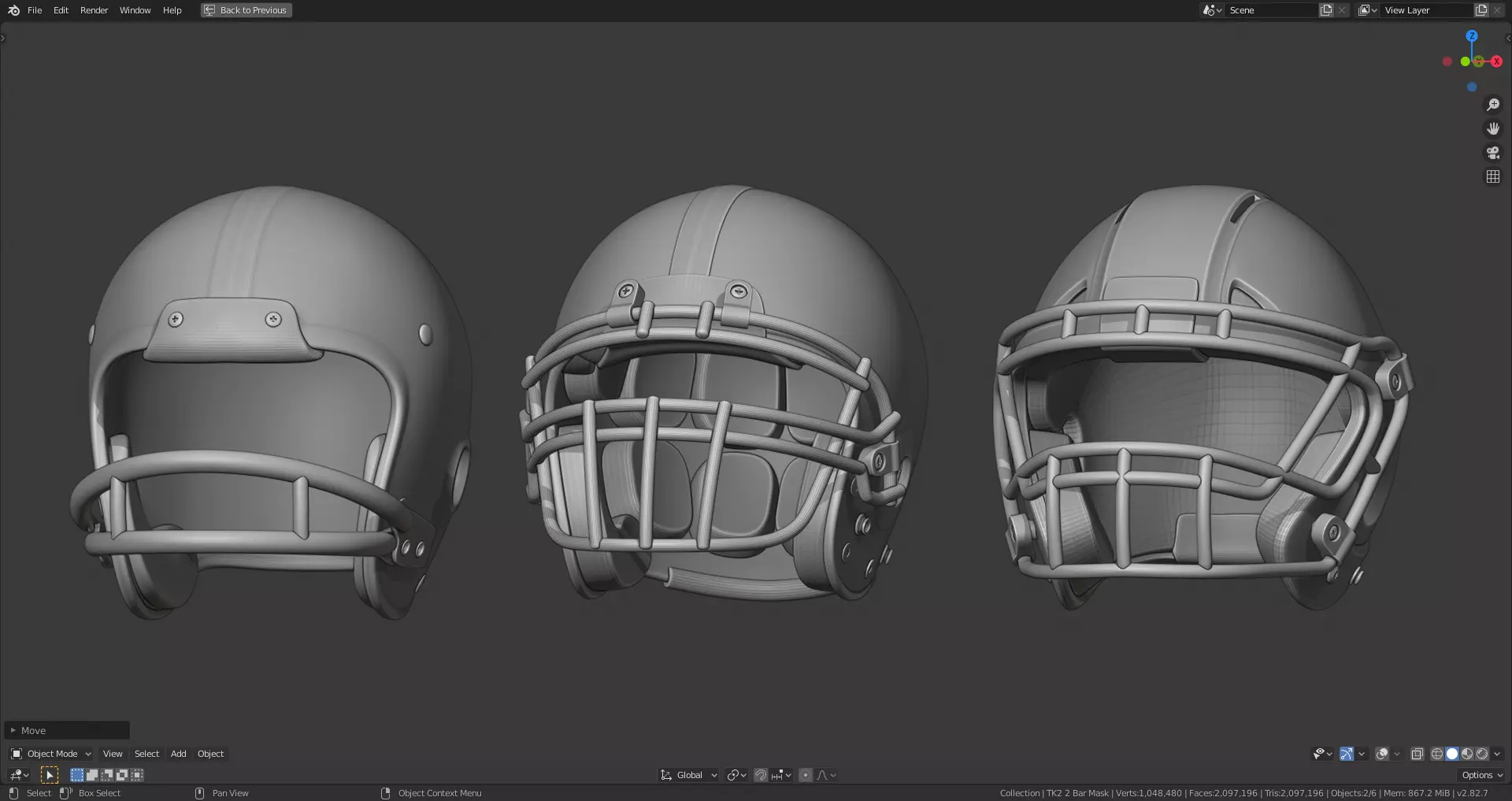This screenshot has height=801, width=1512.
Task: Toggle snapping magnet icon
Action: pyautogui.click(x=761, y=775)
